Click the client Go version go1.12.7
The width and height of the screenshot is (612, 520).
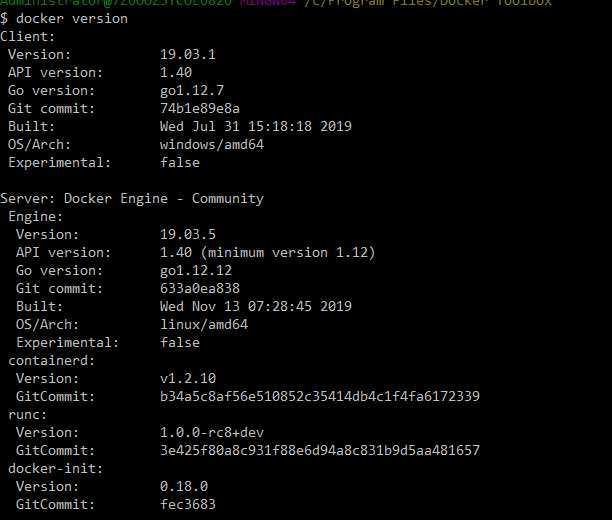(192, 91)
